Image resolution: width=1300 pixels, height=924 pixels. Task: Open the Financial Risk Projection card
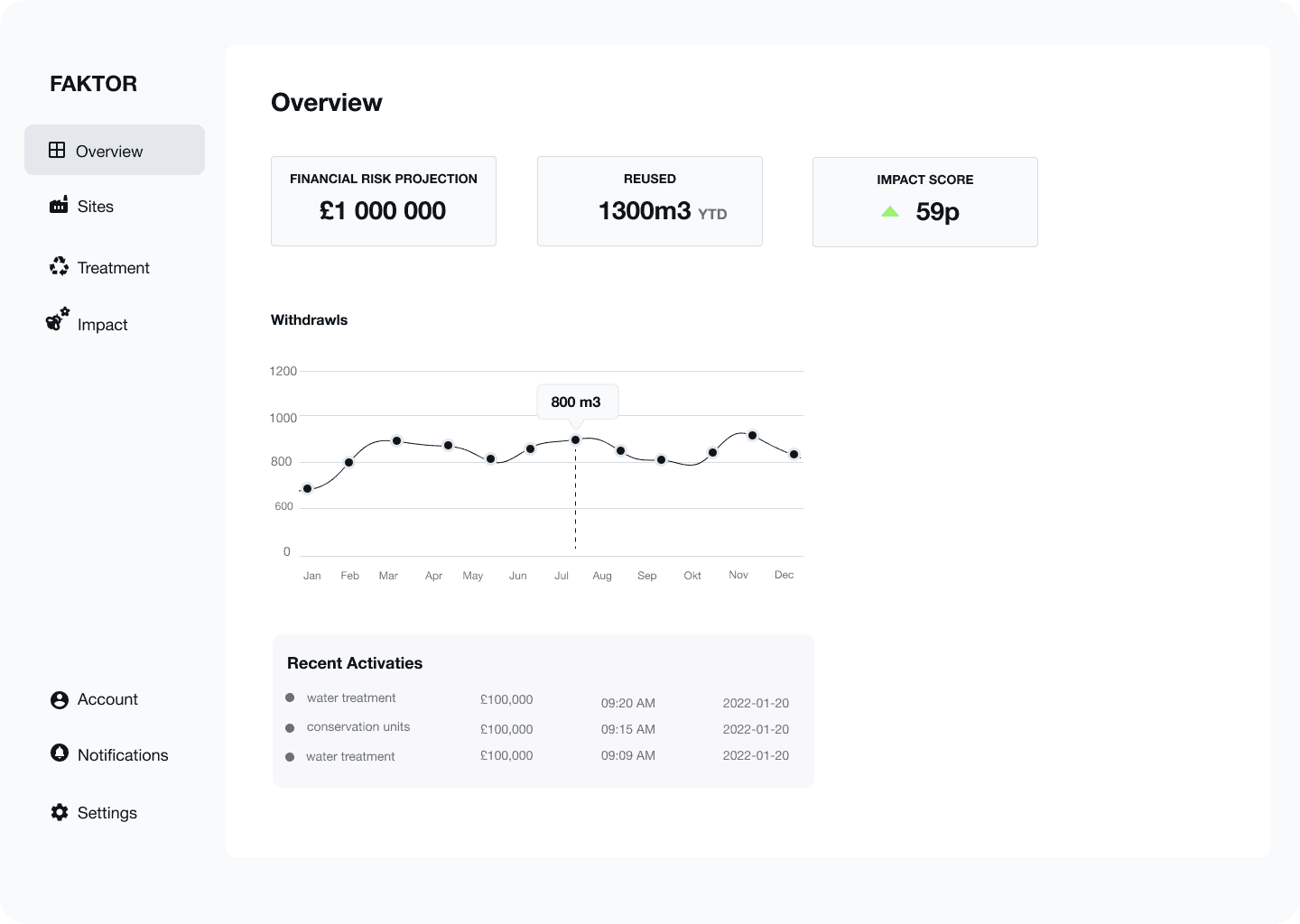(x=384, y=201)
